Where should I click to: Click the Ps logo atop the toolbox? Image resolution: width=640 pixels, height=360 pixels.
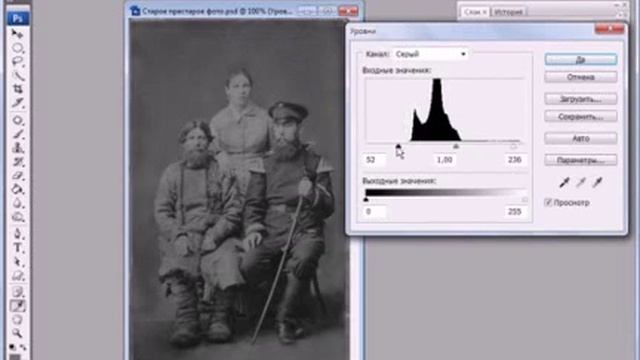(x=18, y=18)
